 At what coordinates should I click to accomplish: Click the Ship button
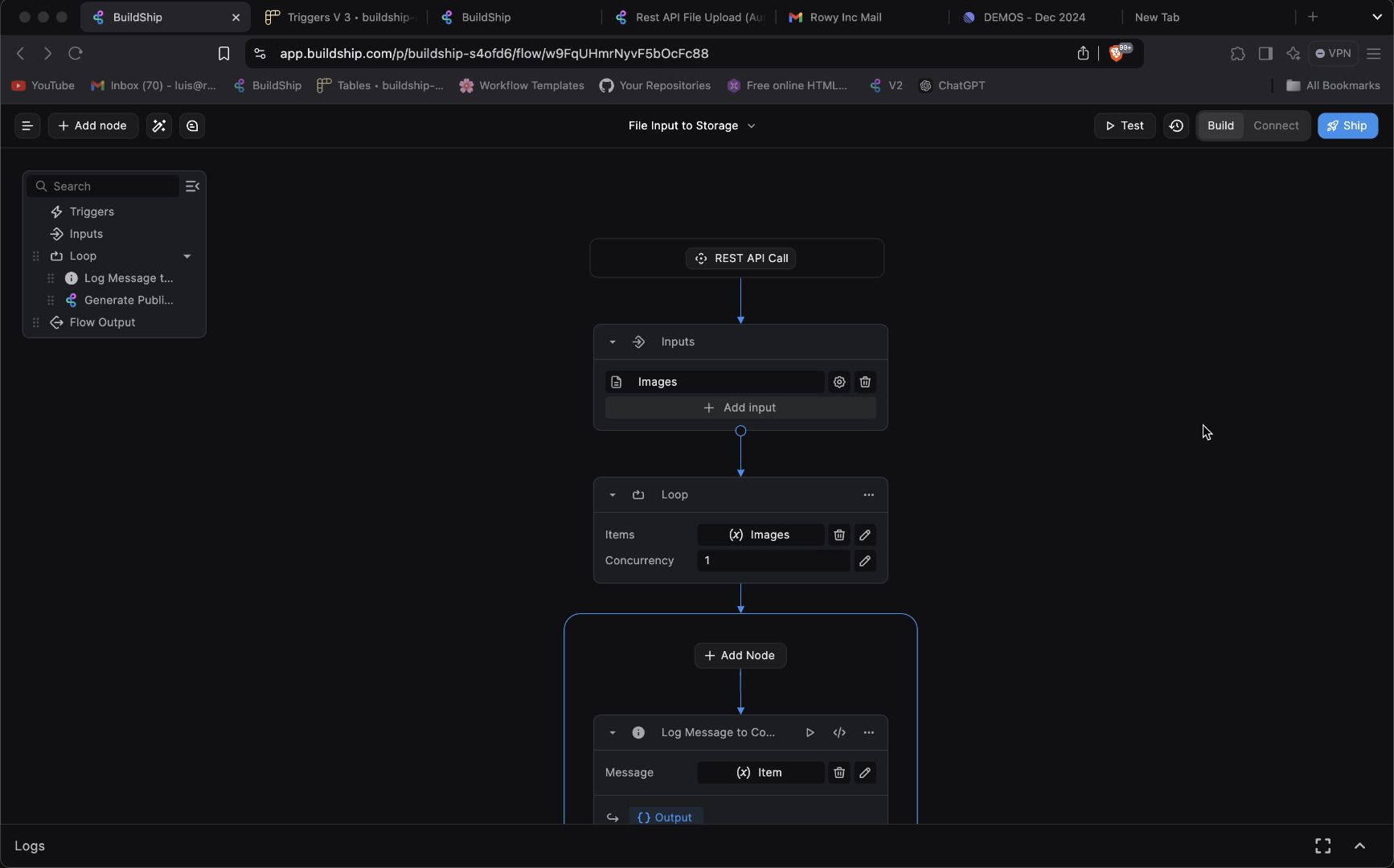click(1347, 126)
